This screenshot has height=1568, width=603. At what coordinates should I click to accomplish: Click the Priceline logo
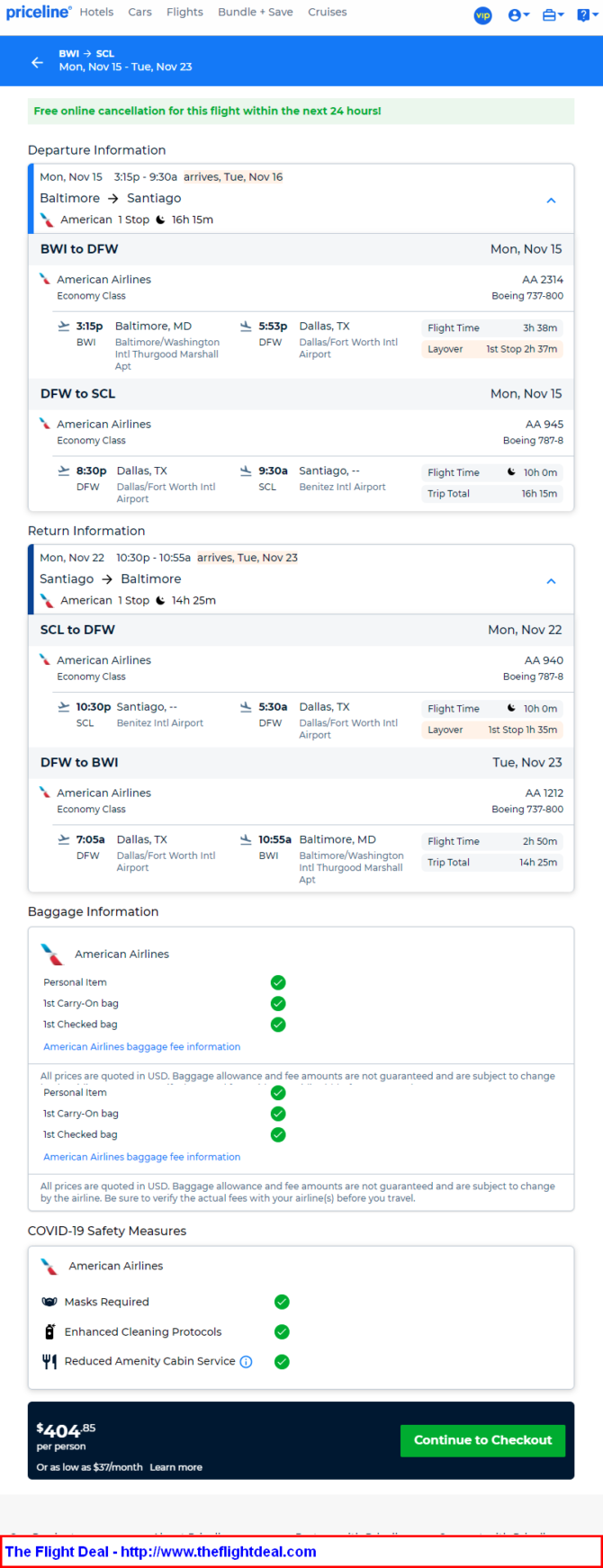tap(38, 13)
